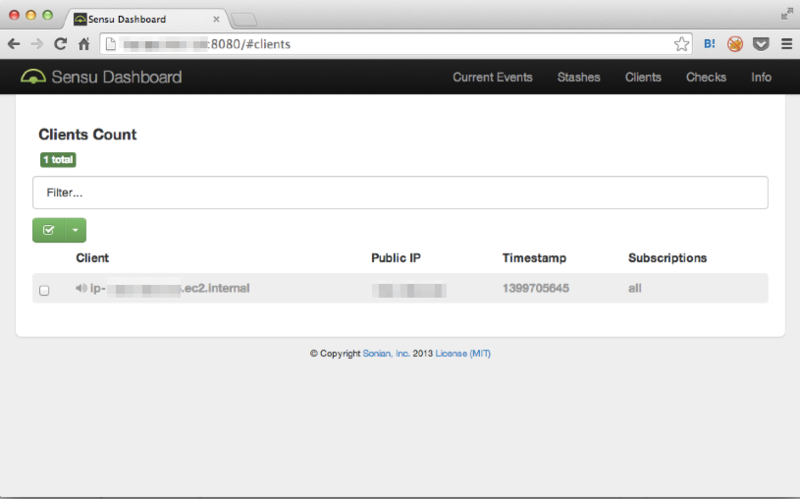
Task: Open the Info page
Action: pos(761,77)
